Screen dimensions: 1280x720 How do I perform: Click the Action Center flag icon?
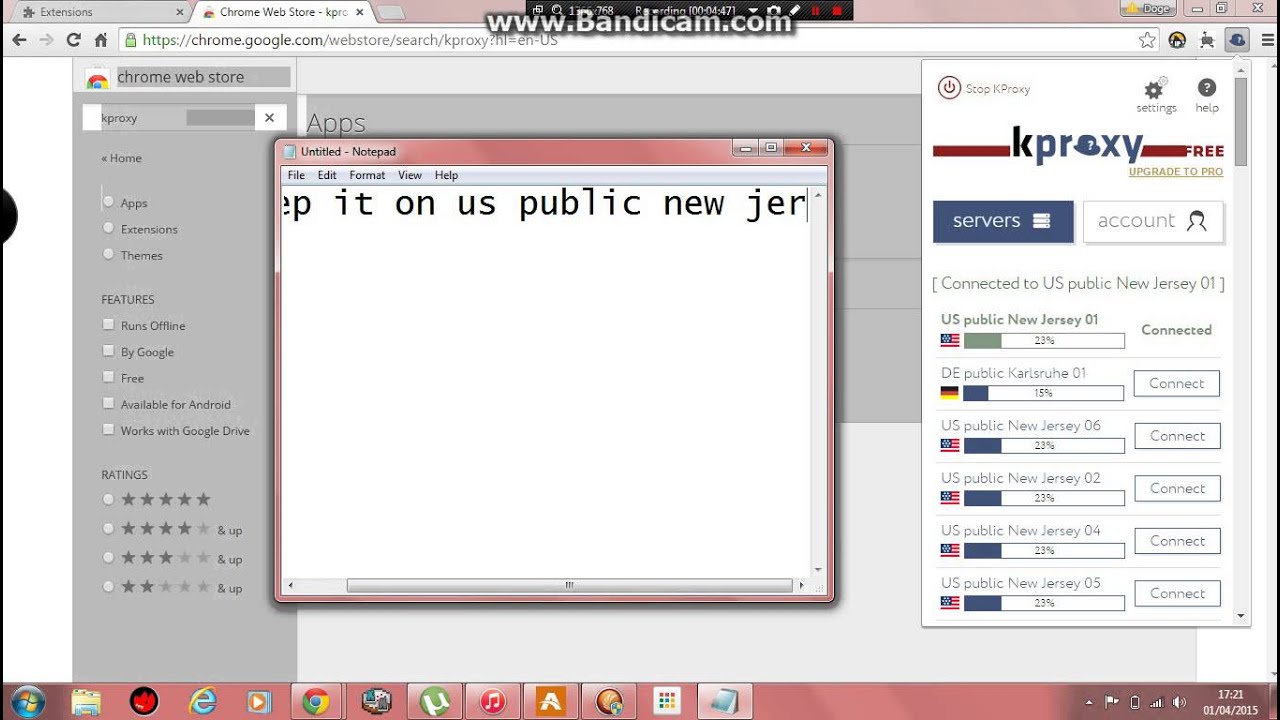coord(1112,701)
